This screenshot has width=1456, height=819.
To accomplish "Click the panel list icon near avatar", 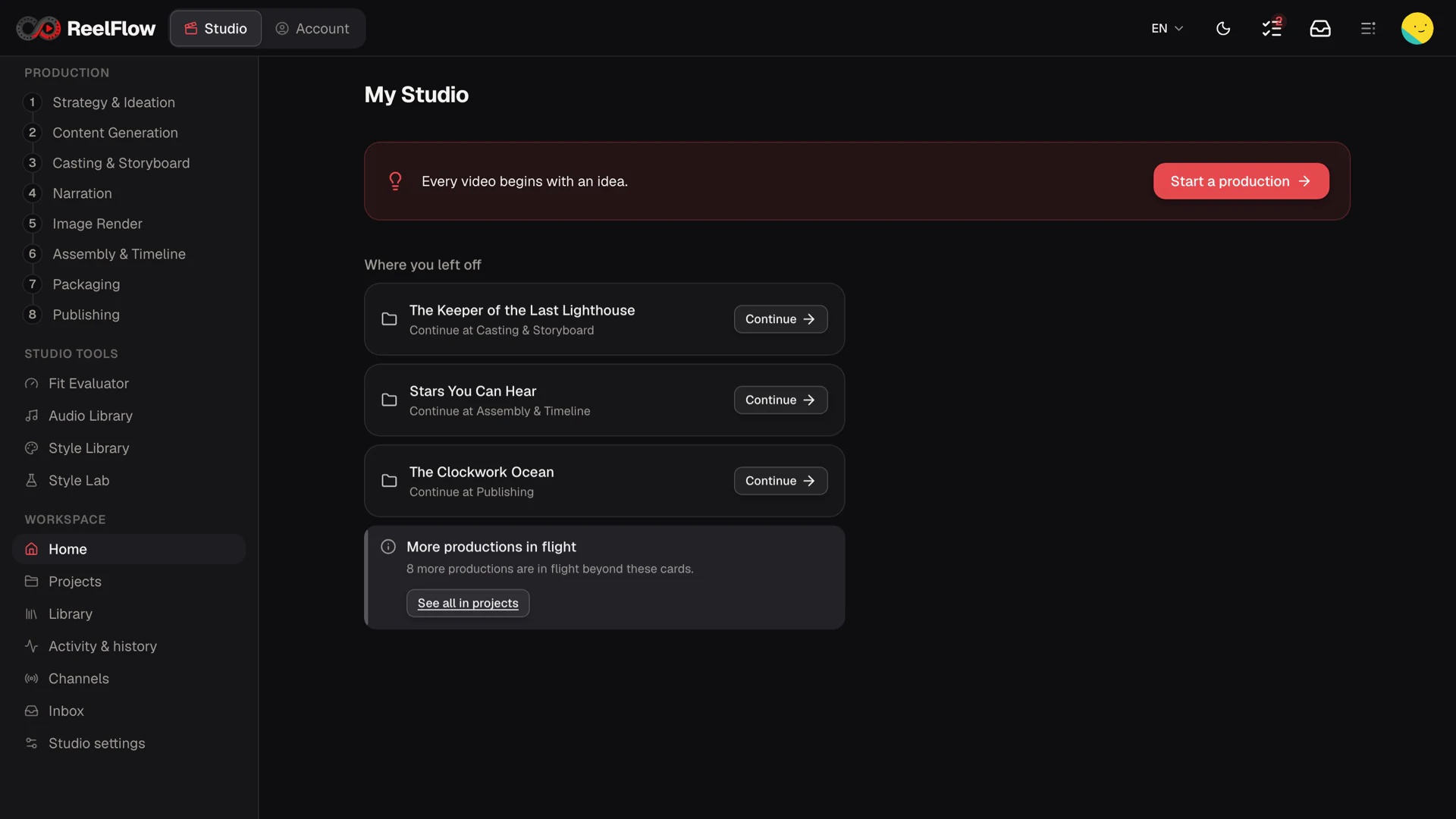I will (x=1368, y=29).
